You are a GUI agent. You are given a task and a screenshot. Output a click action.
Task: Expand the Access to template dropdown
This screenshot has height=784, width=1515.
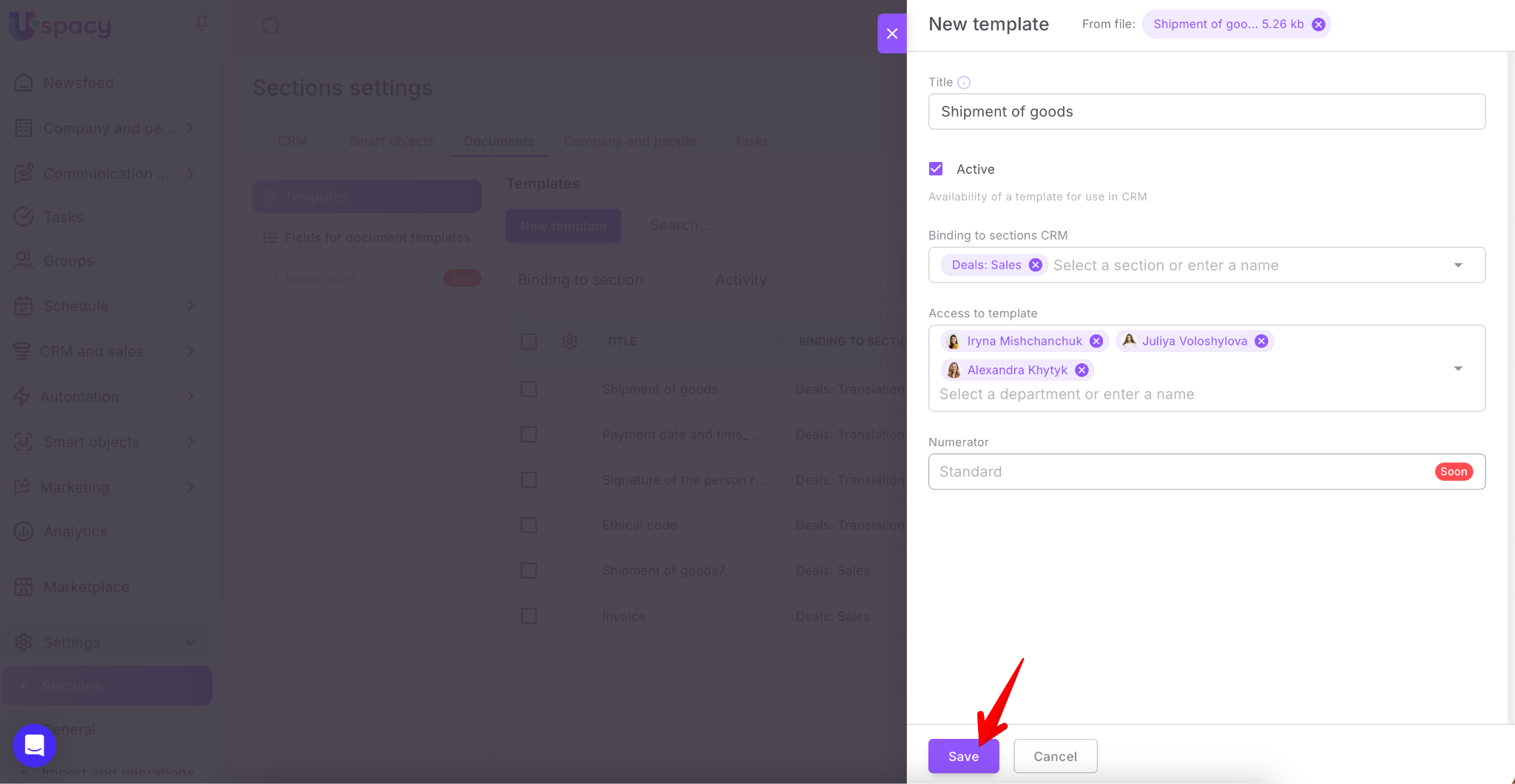1458,368
